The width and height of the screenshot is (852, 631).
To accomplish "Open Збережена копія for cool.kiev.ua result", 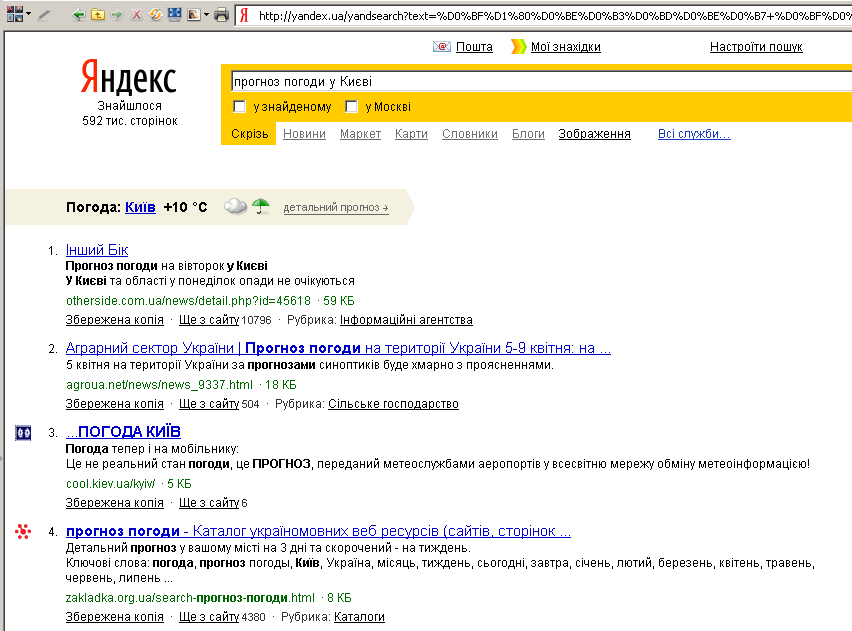I will tap(115, 503).
